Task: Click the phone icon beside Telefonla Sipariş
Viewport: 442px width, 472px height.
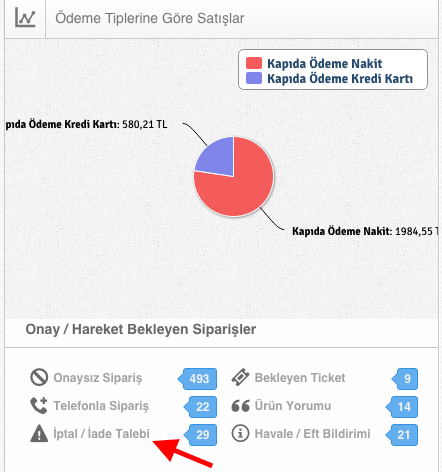Action: (x=39, y=406)
